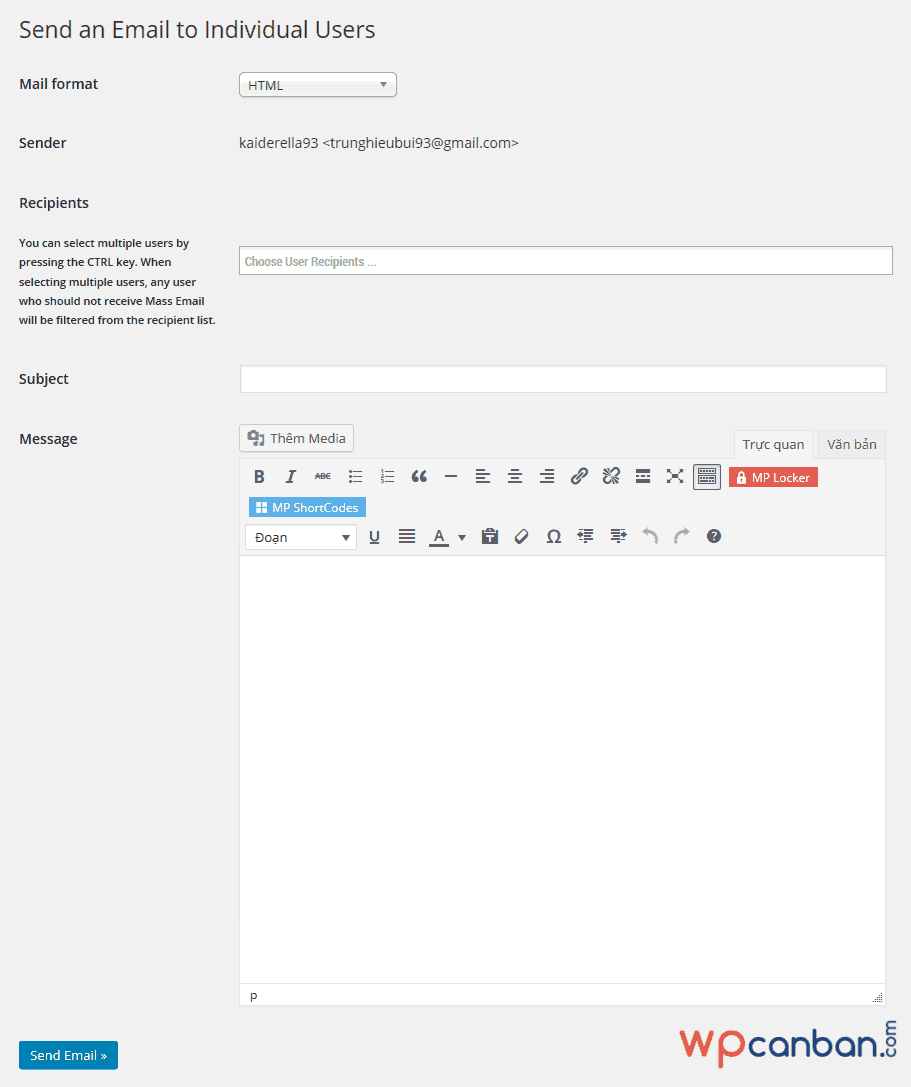Select the Trực quan editor tab
911x1087 pixels.
coord(773,444)
